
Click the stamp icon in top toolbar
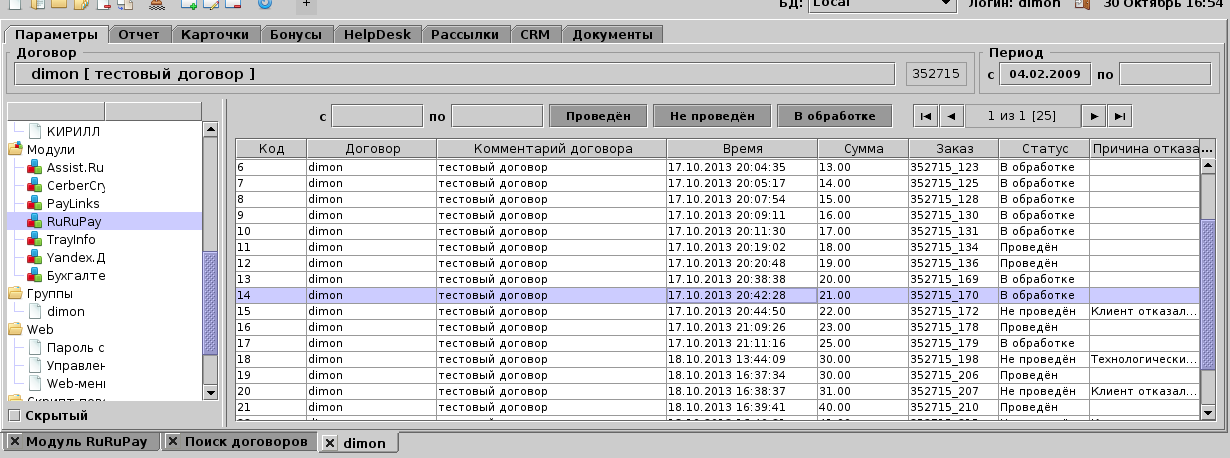158,5
